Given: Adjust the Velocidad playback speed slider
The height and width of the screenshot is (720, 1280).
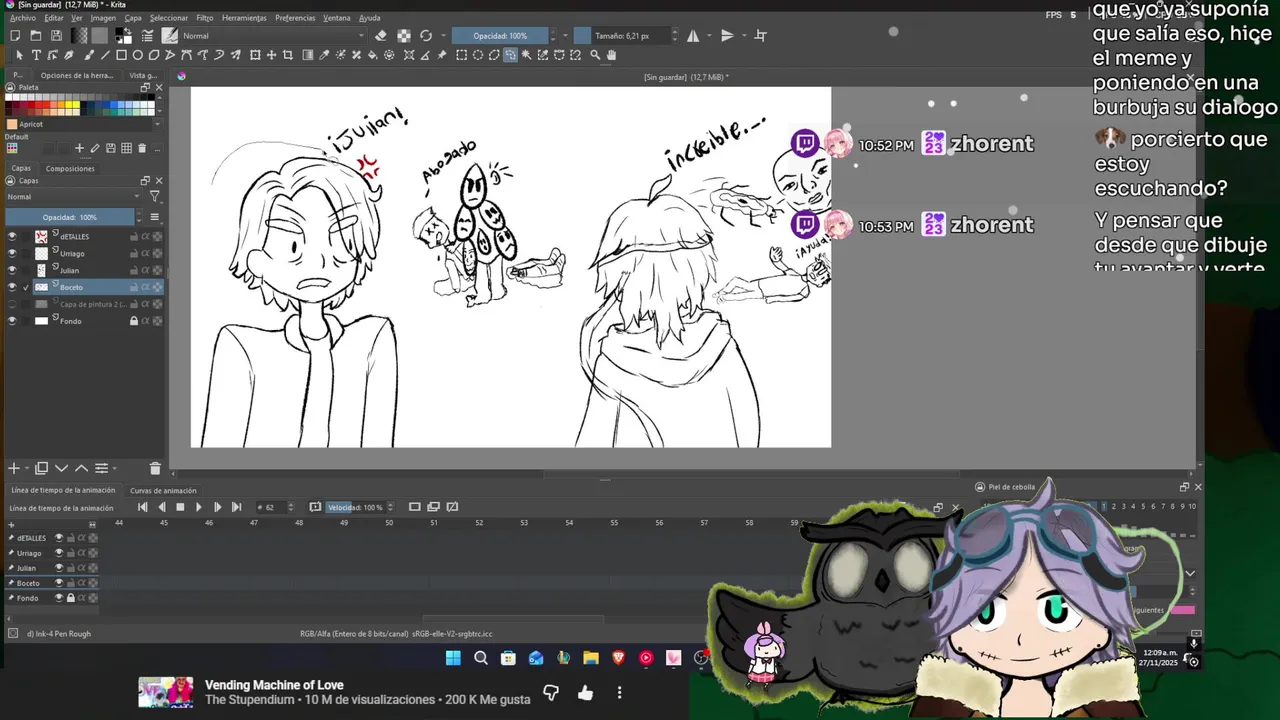Looking at the screenshot, I should (355, 507).
